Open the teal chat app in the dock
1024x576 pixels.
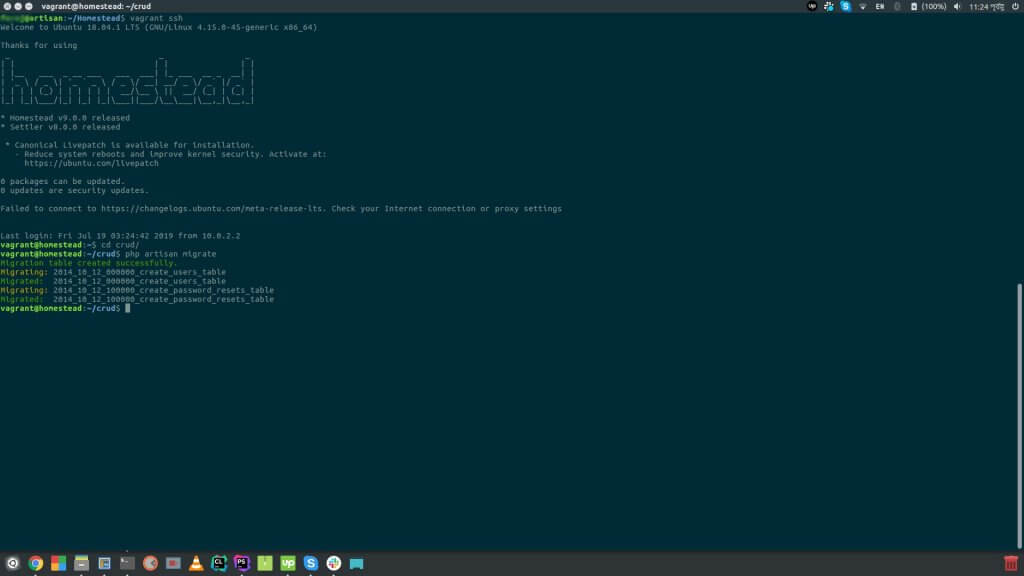357,563
